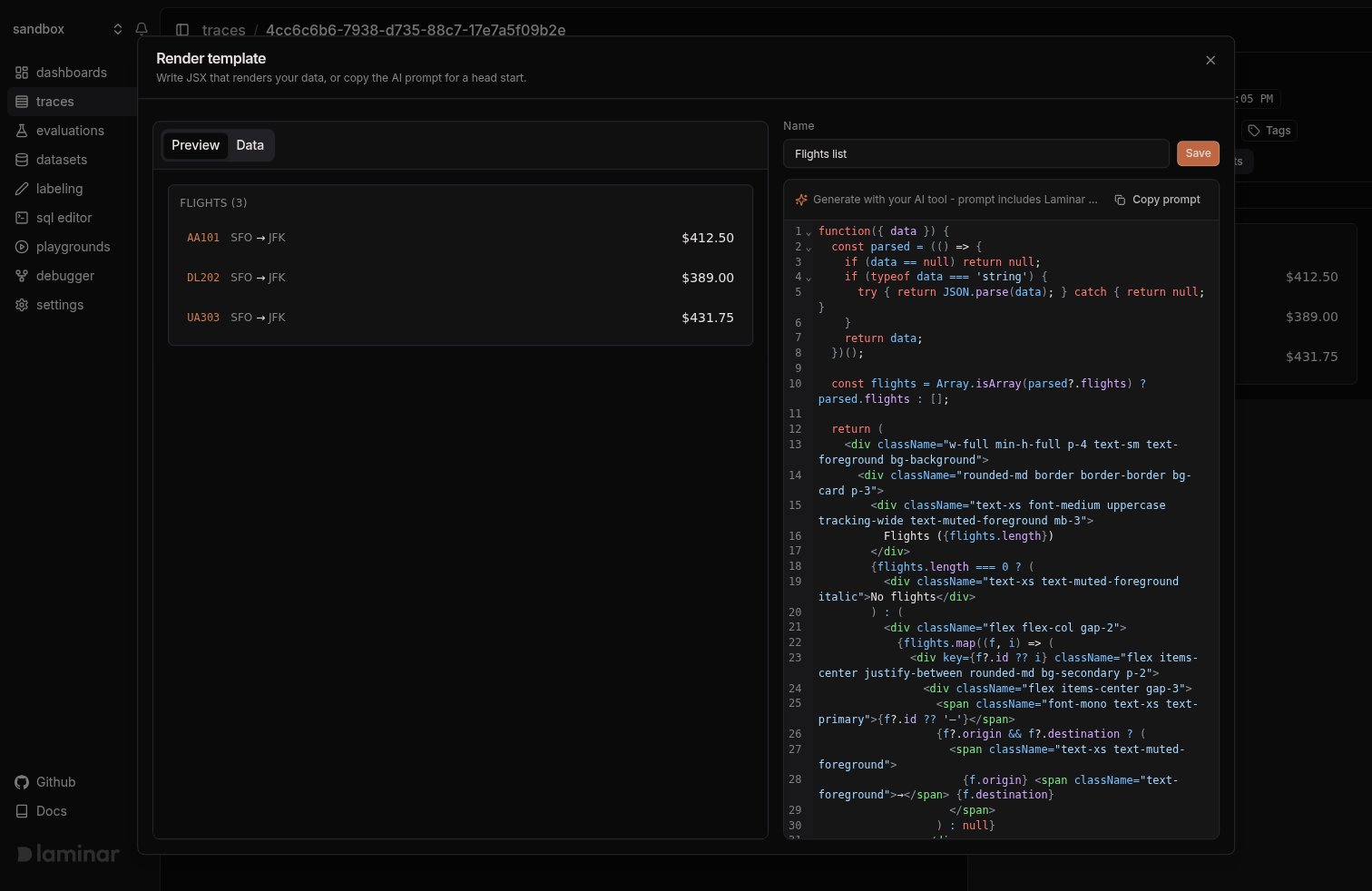
Task: Click the trace ID in the breadcrumb
Action: pyautogui.click(x=416, y=30)
